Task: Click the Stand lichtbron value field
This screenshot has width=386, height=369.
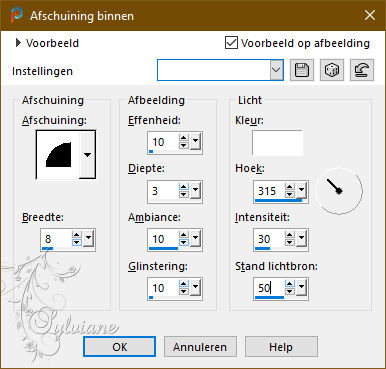Action: 269,287
